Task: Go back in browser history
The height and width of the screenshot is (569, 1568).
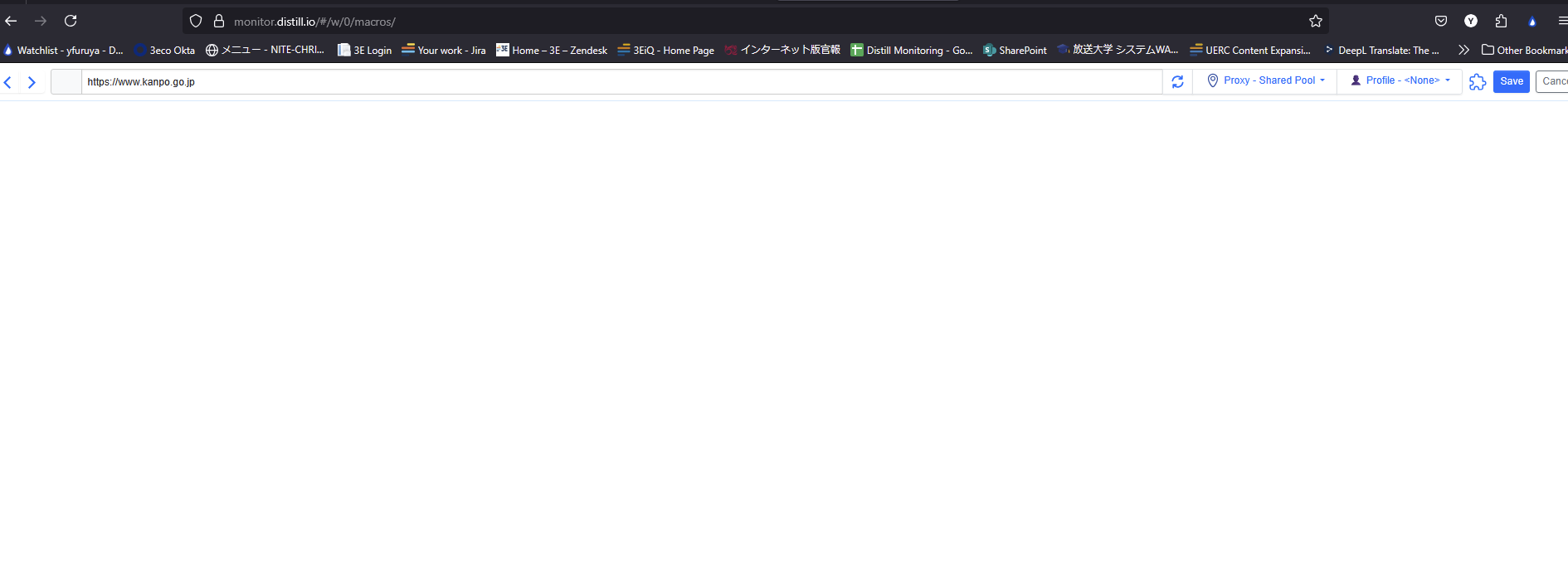Action: (x=11, y=21)
